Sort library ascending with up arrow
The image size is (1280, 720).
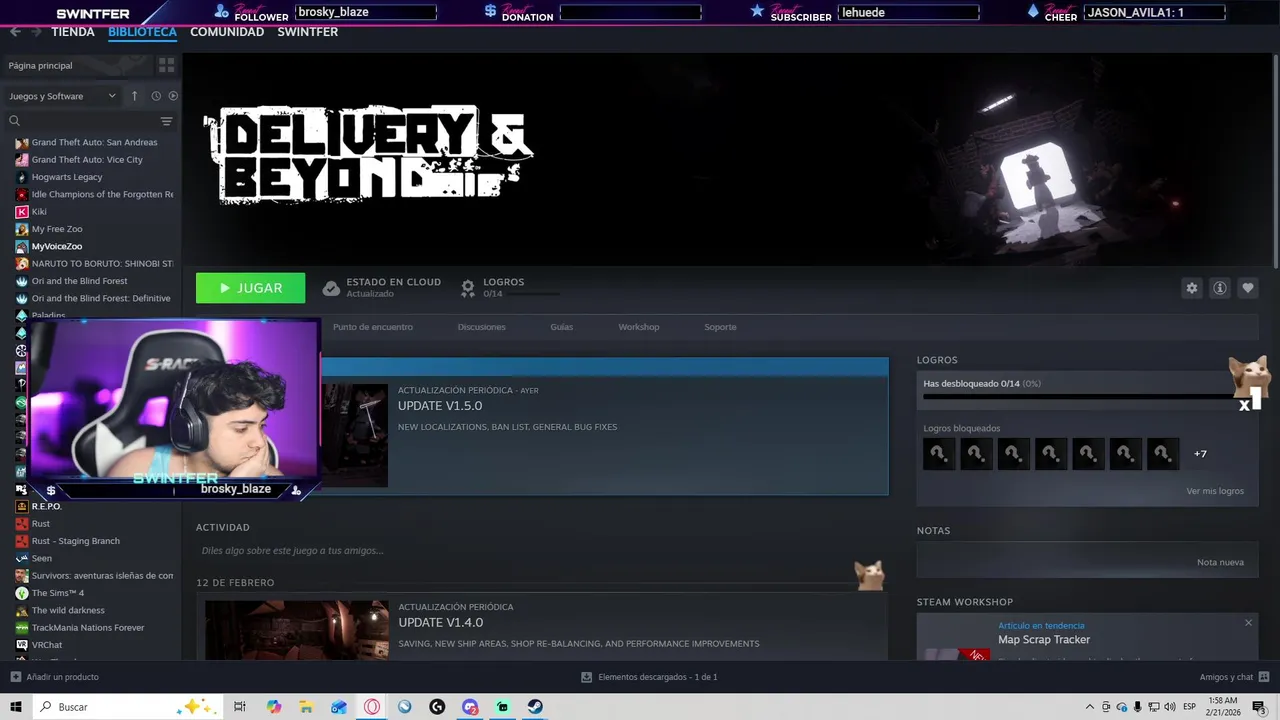pos(134,96)
